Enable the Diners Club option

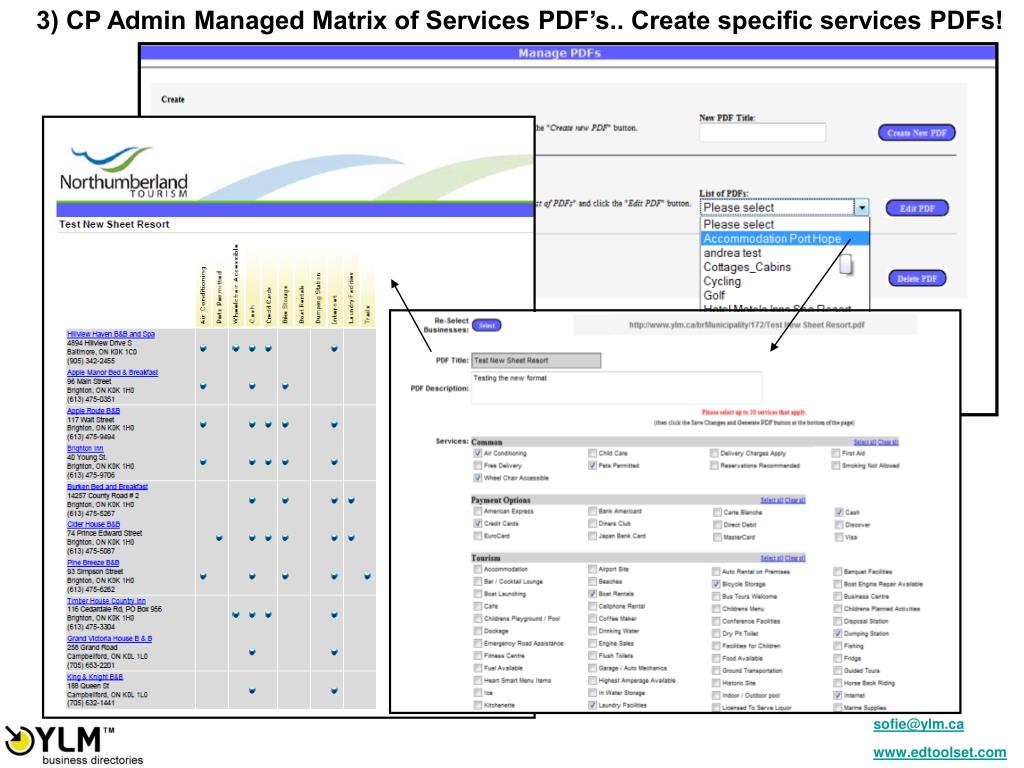592,524
